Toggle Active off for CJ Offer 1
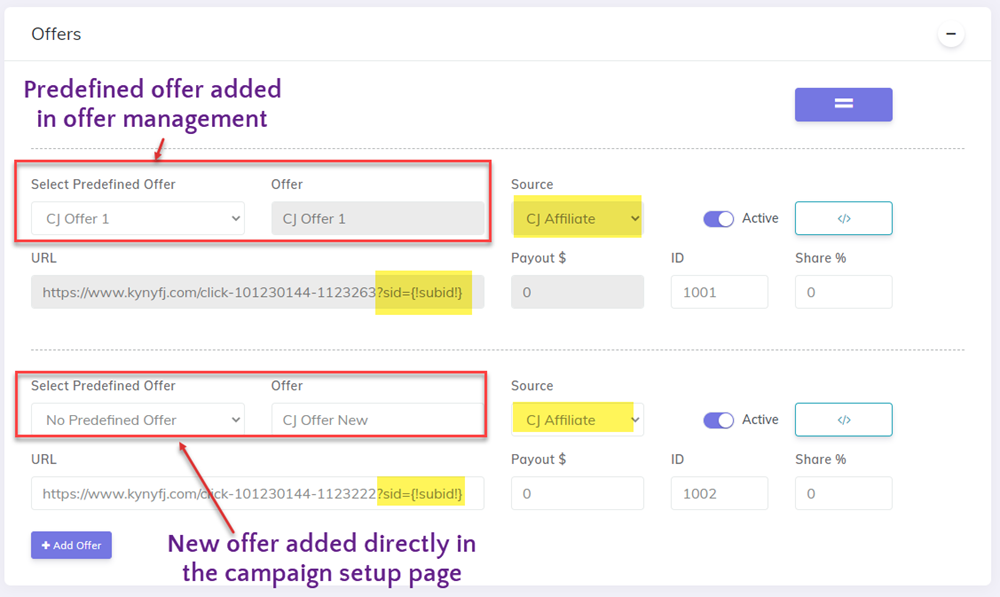This screenshot has width=1000, height=597. coord(719,218)
